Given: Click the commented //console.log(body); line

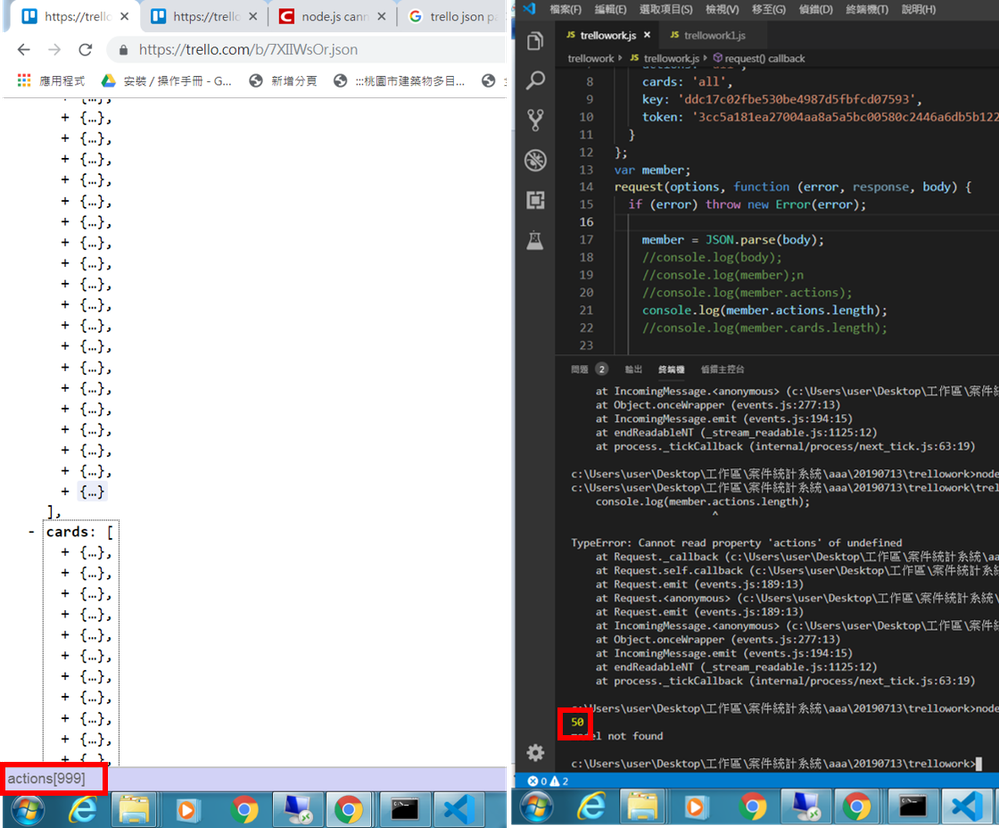Looking at the screenshot, I should coord(712,257).
